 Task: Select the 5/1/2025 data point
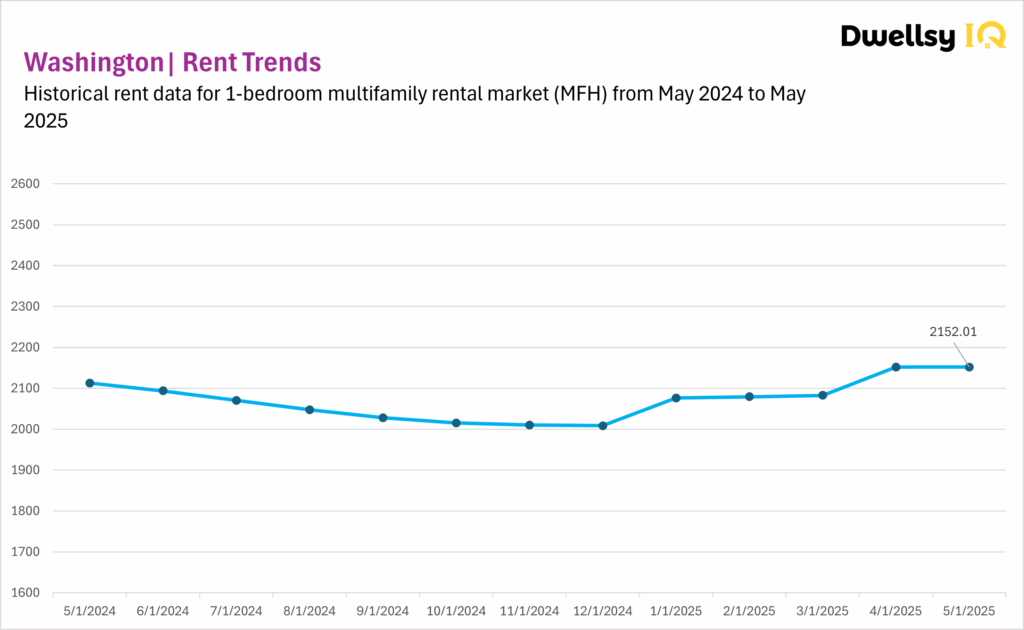pos(969,367)
